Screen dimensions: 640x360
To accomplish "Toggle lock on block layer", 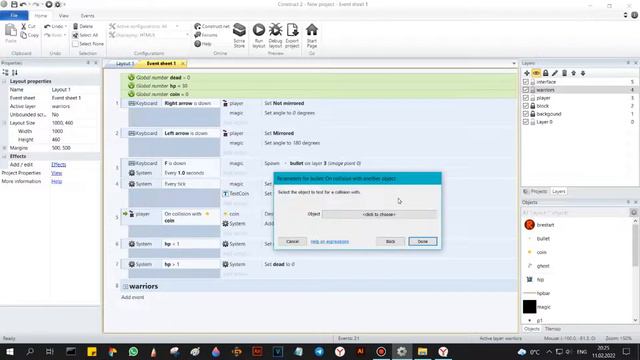I will [533, 106].
